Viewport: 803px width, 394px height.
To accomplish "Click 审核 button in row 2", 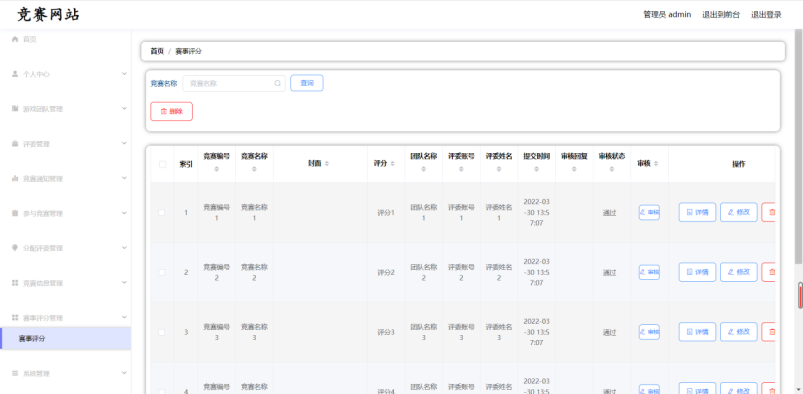I will pyautogui.click(x=649, y=272).
